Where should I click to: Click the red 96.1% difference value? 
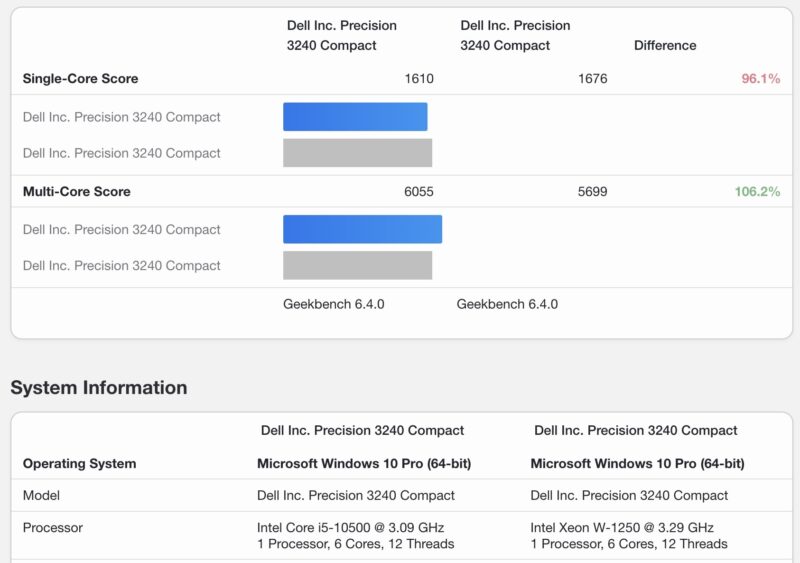click(761, 79)
